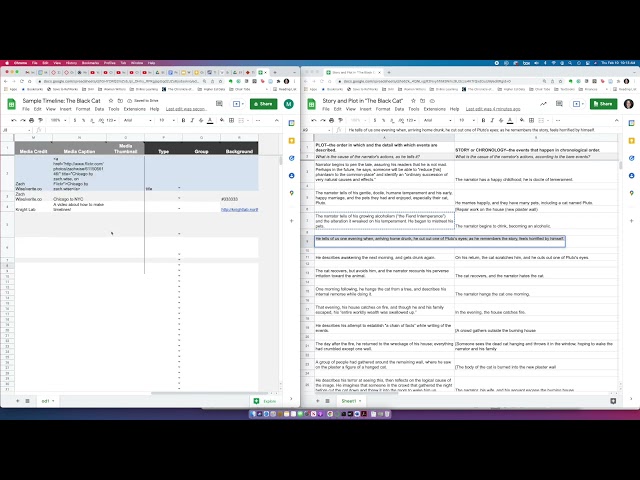Screen dimensions: 640x480
Task: Open comment history in Sample Timeline window
Action: [x=219, y=104]
